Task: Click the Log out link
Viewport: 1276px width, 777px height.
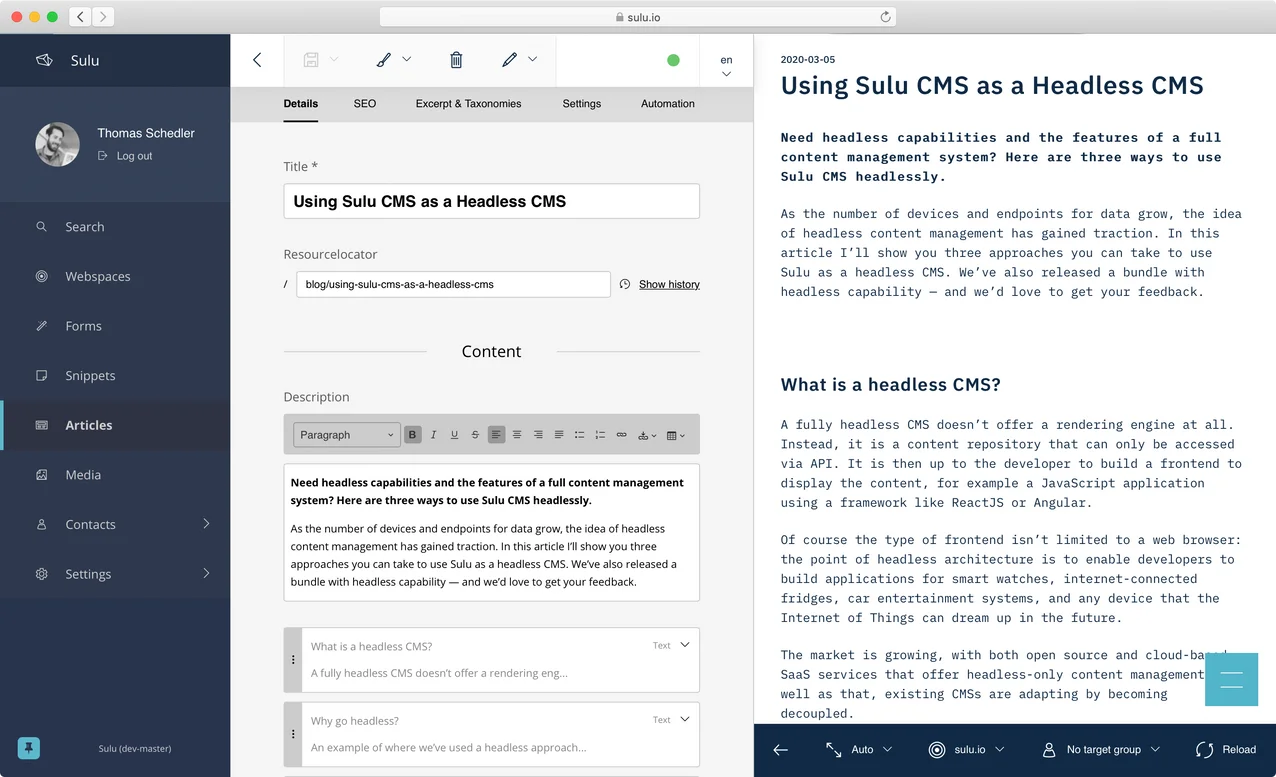Action: 134,156
